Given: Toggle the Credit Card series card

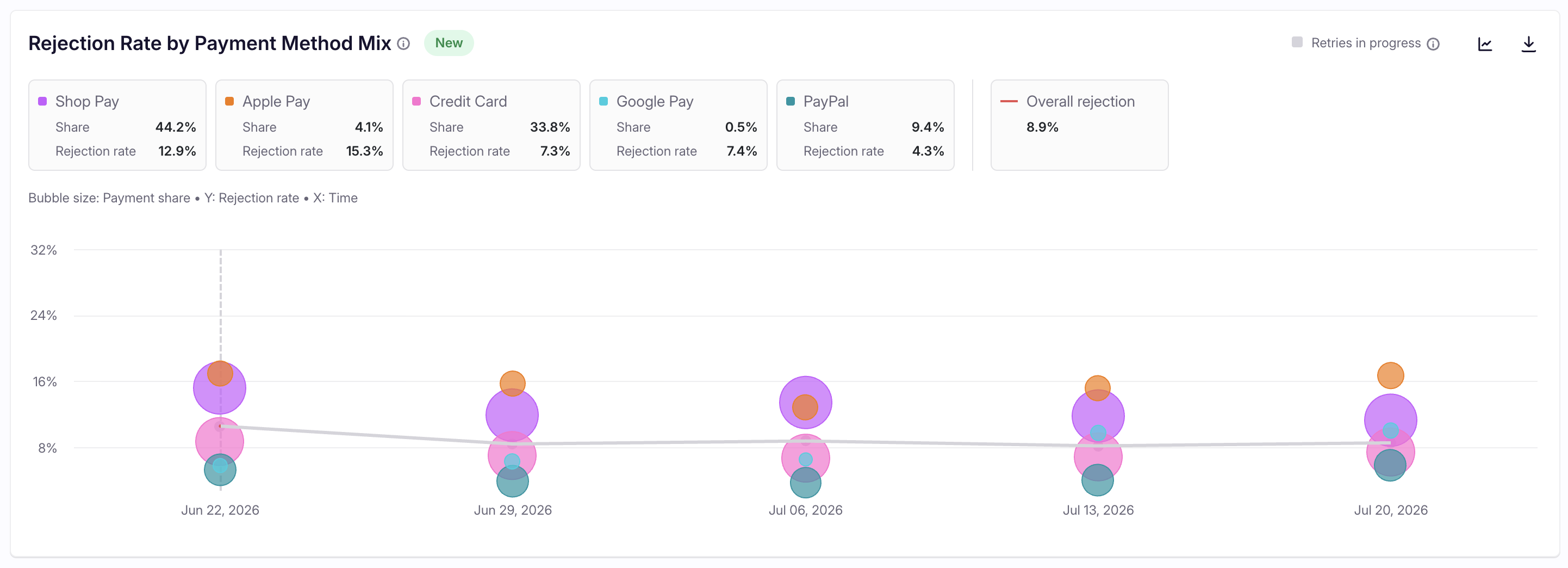Looking at the screenshot, I should (491, 125).
